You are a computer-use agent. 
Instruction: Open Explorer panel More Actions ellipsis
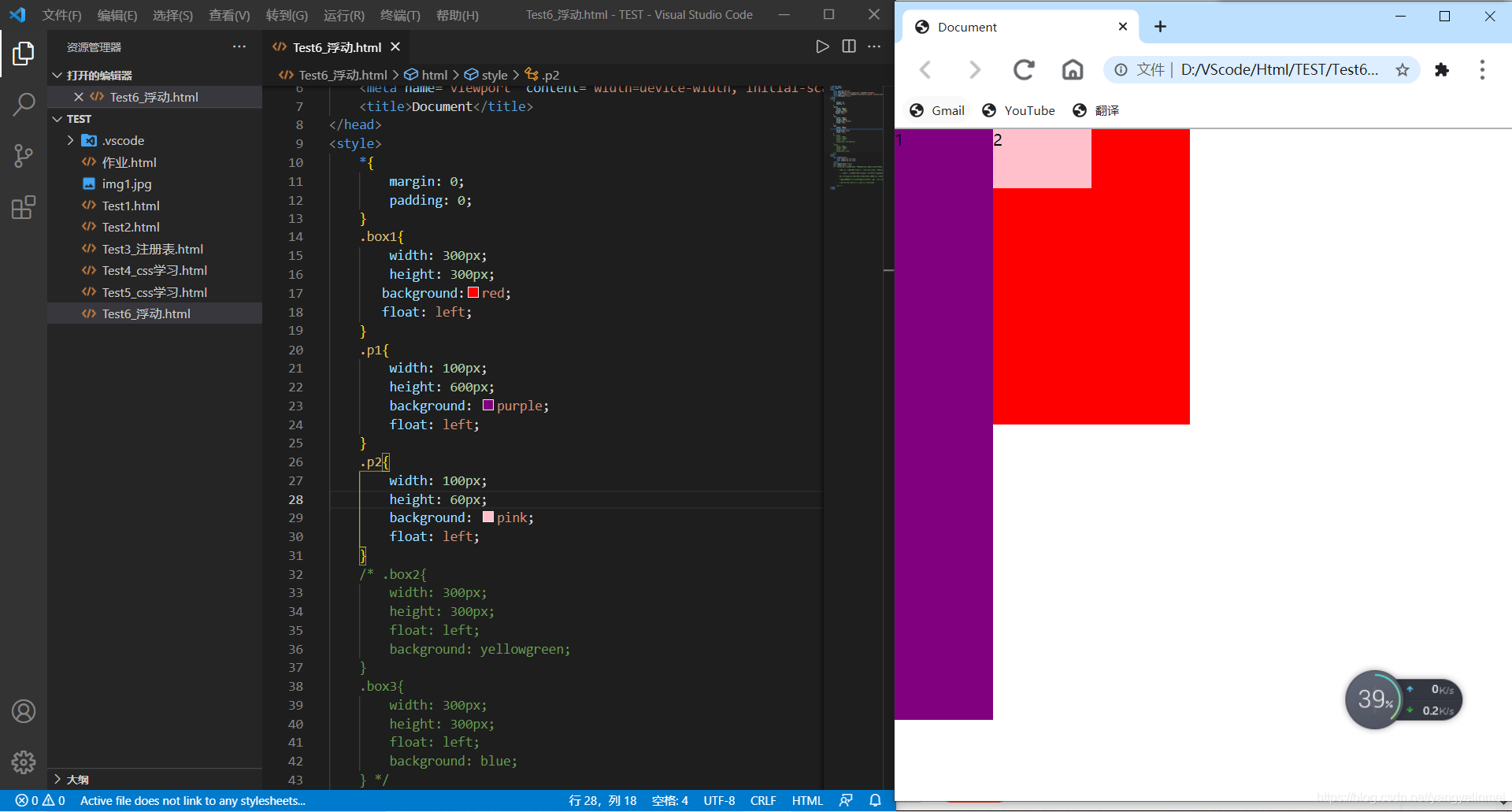239,47
